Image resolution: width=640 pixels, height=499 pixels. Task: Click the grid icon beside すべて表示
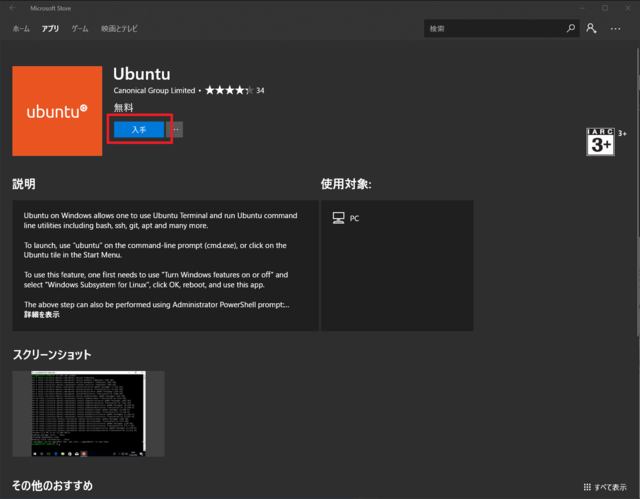pos(587,487)
